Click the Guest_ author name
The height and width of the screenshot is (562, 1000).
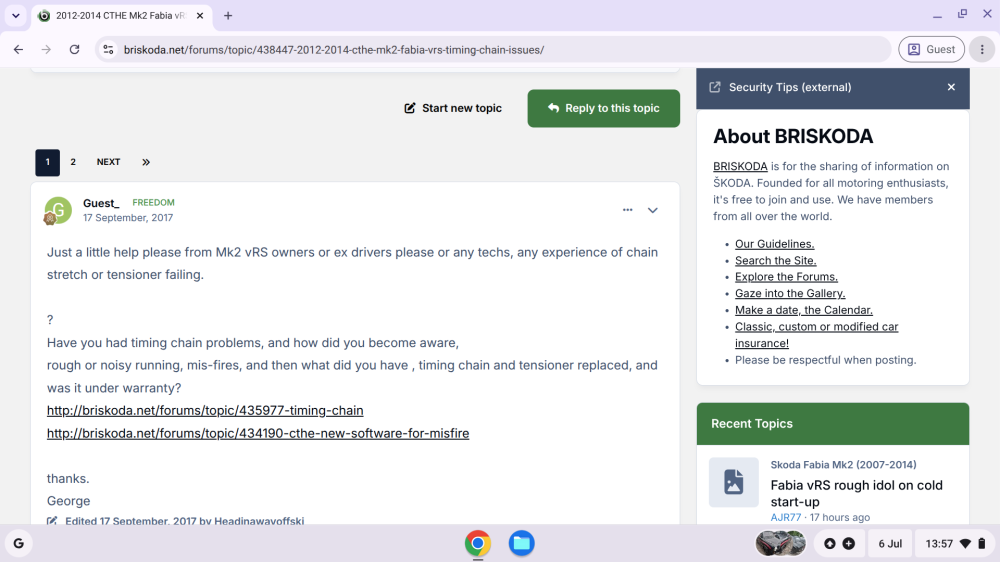point(101,203)
